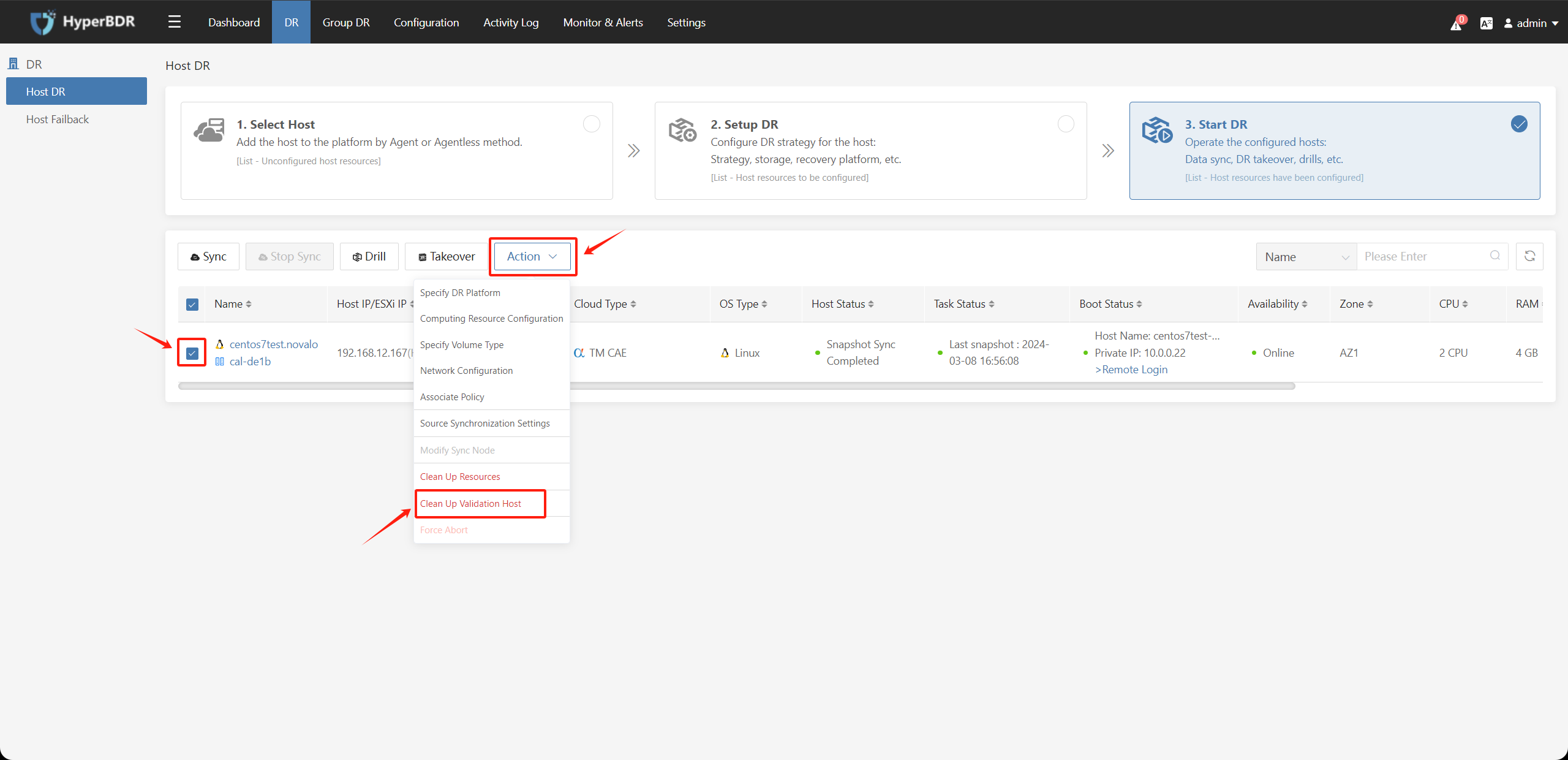The height and width of the screenshot is (760, 1568).
Task: Open the Name search filter dropdown
Action: [x=1306, y=257]
